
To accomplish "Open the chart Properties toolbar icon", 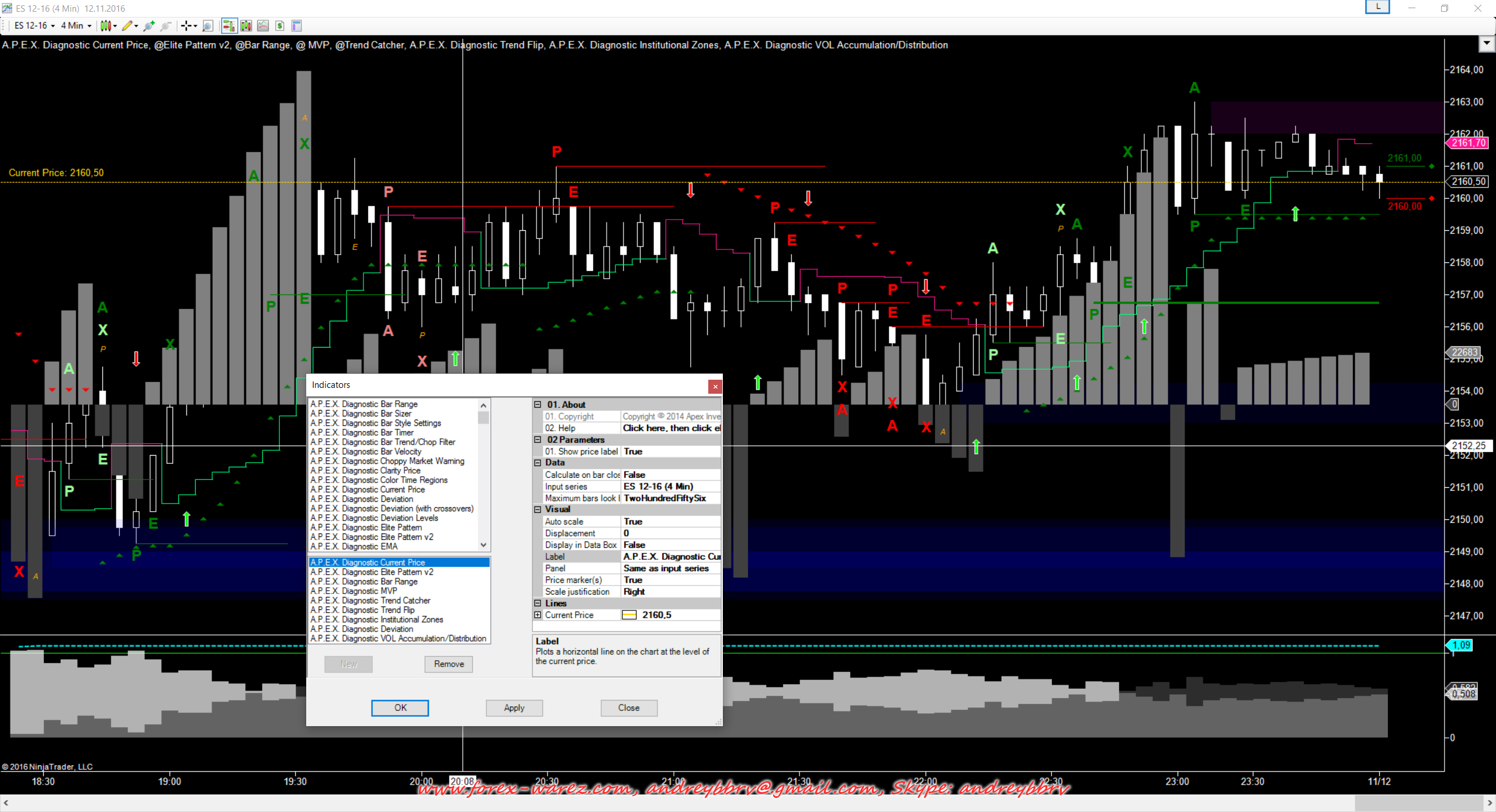I will pyautogui.click(x=296, y=26).
